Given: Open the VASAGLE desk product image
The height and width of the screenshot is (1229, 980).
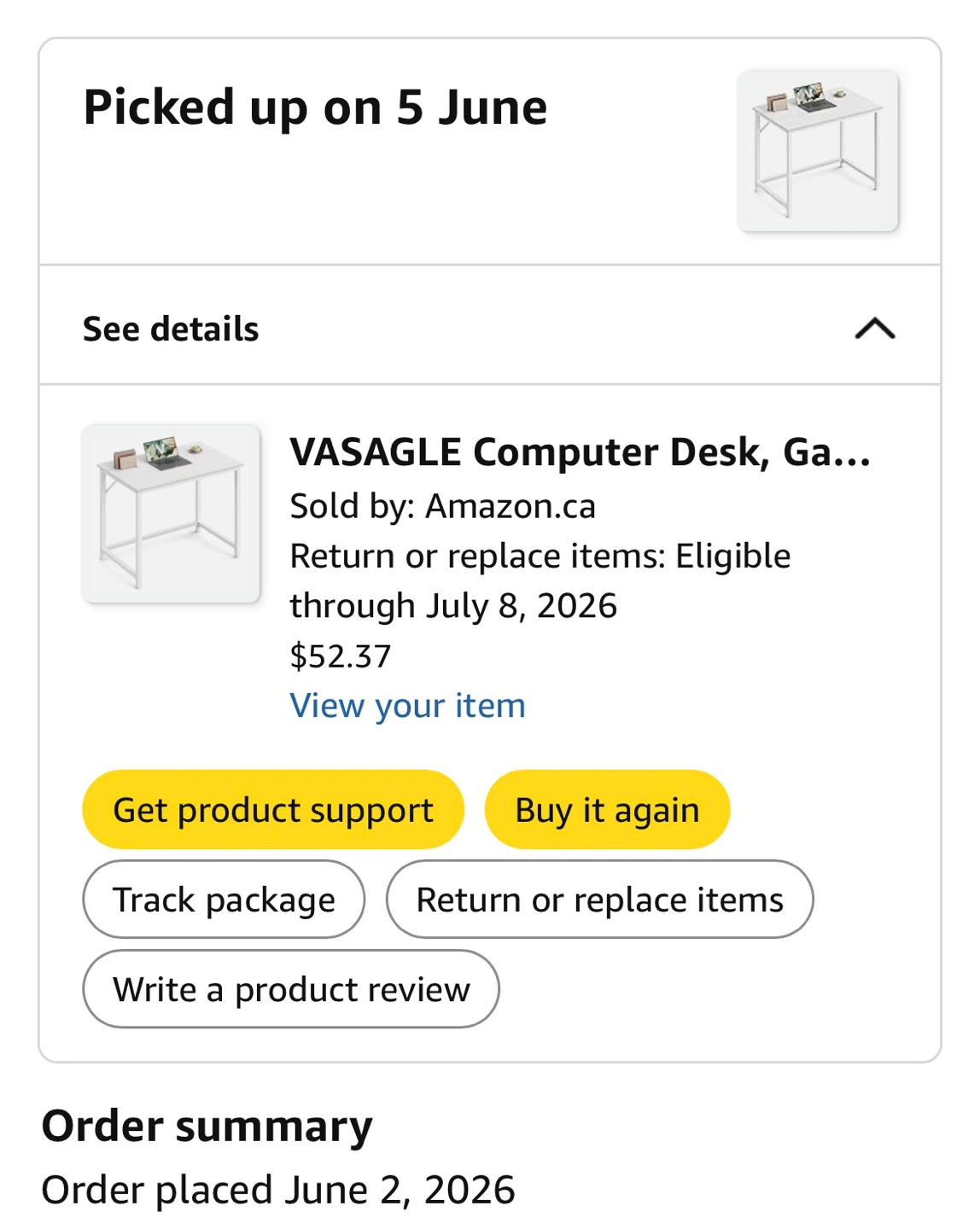Looking at the screenshot, I should [x=171, y=514].
